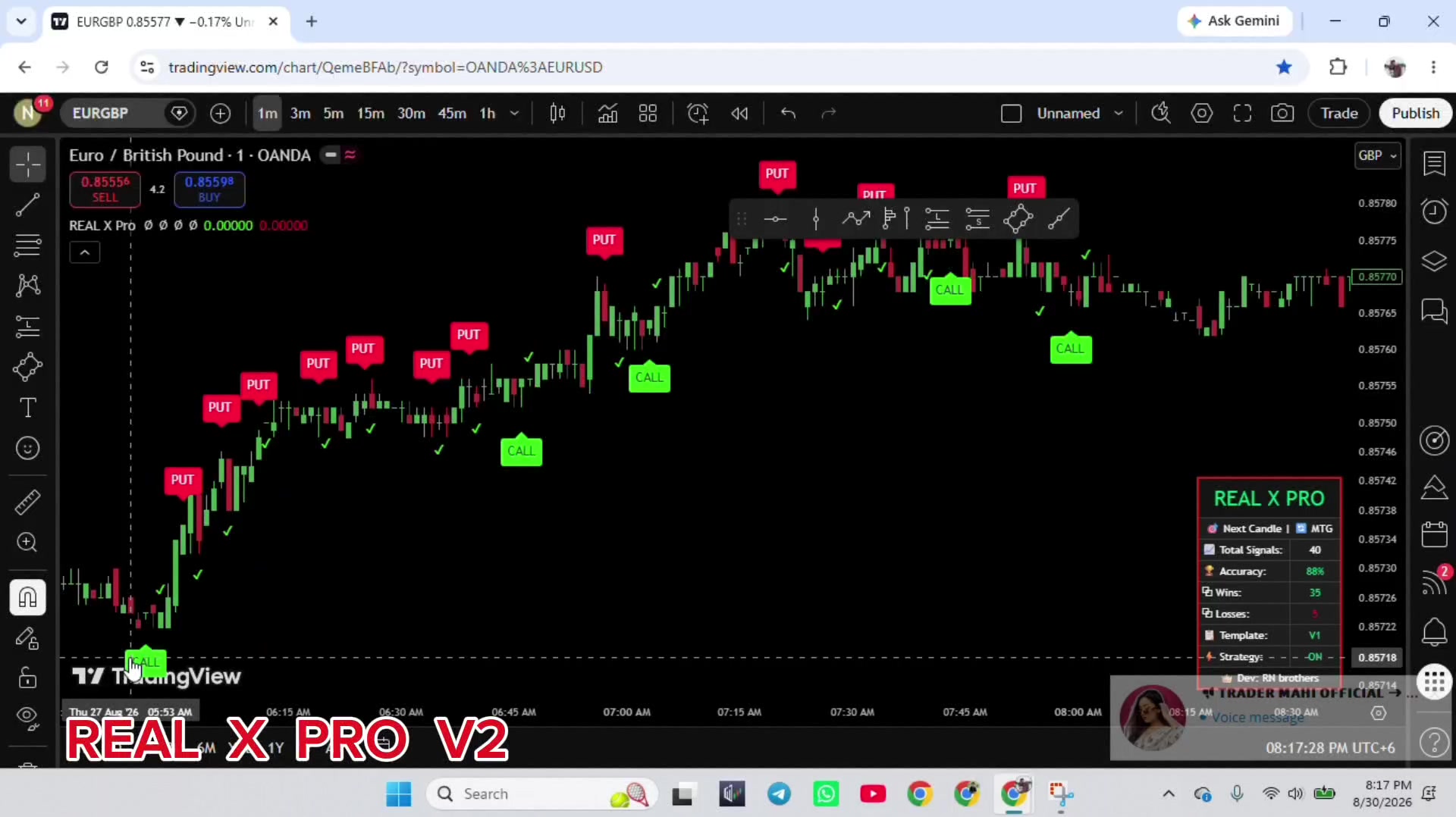Take a chart snapshot with camera

pyautogui.click(x=1282, y=113)
